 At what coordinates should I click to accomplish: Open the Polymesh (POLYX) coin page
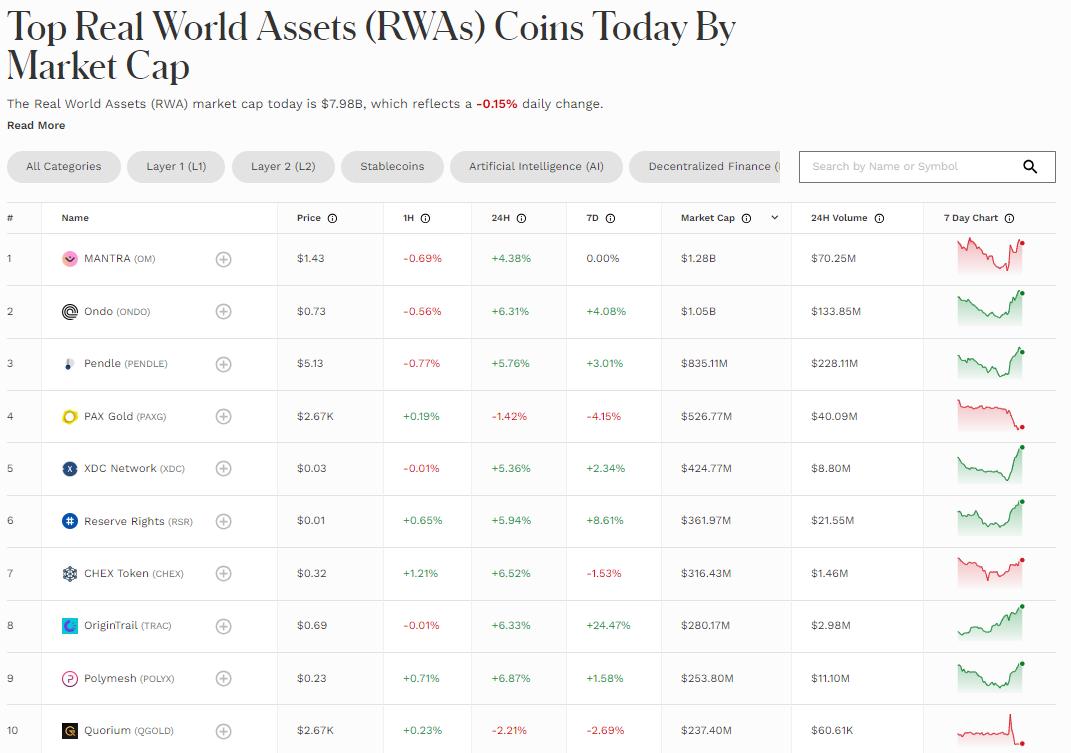point(129,679)
